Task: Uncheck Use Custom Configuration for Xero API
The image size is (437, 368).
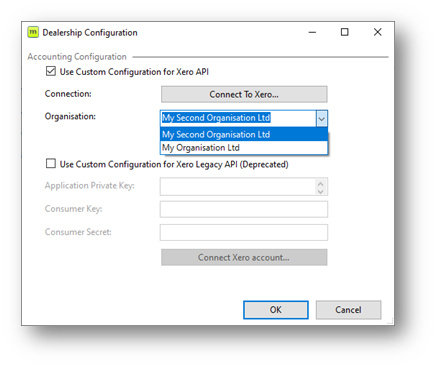Action: point(51,71)
